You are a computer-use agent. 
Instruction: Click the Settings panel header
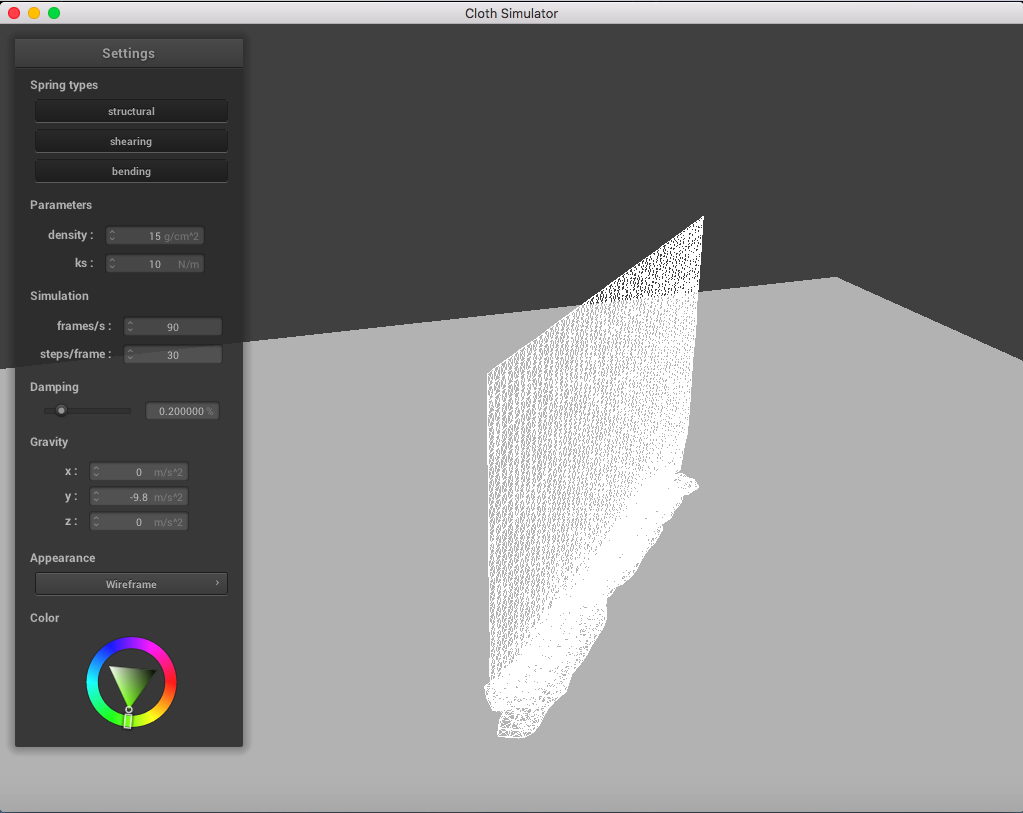129,53
